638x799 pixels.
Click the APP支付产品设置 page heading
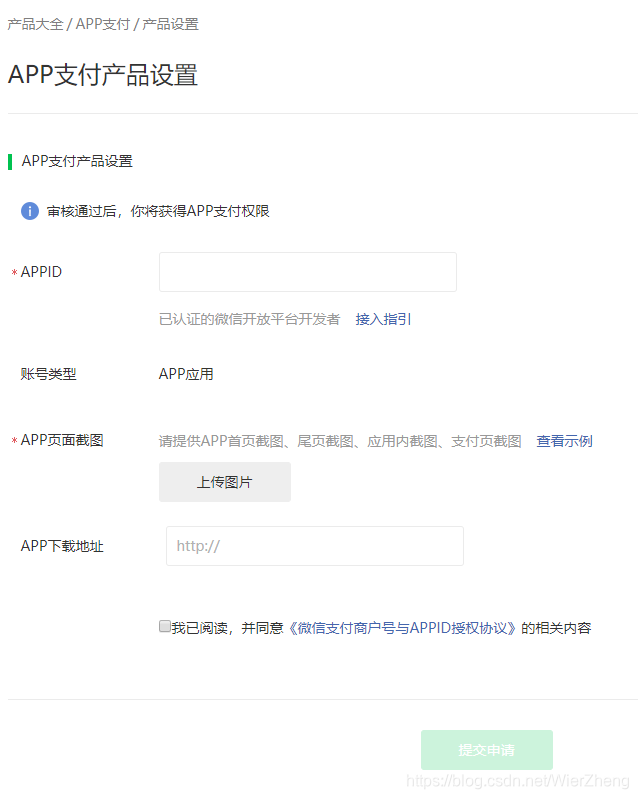tap(103, 74)
